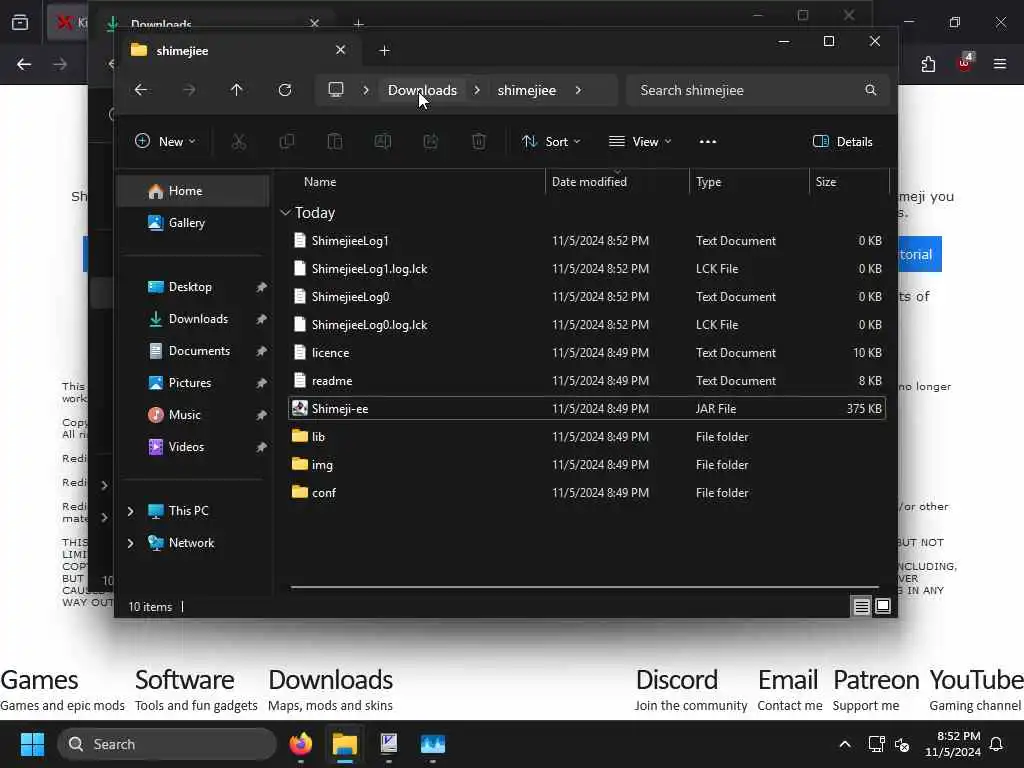Click chevron after Downloads in address bar
This screenshot has height=768, width=1024.
[x=477, y=90]
